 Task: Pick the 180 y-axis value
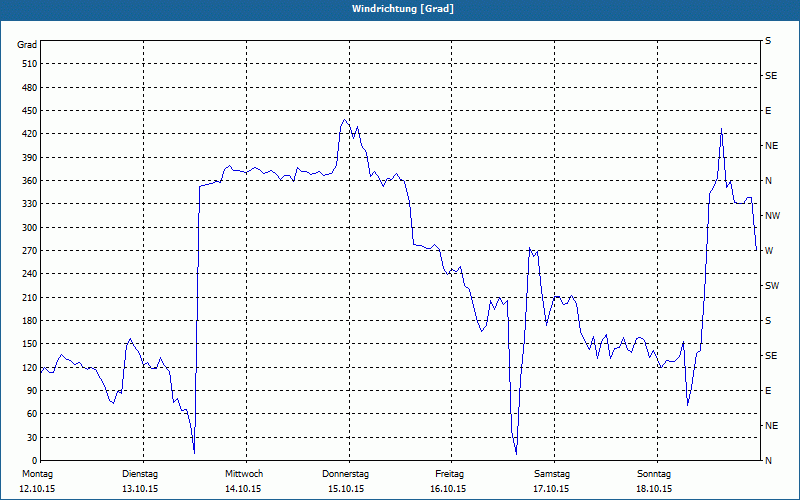coord(29,321)
